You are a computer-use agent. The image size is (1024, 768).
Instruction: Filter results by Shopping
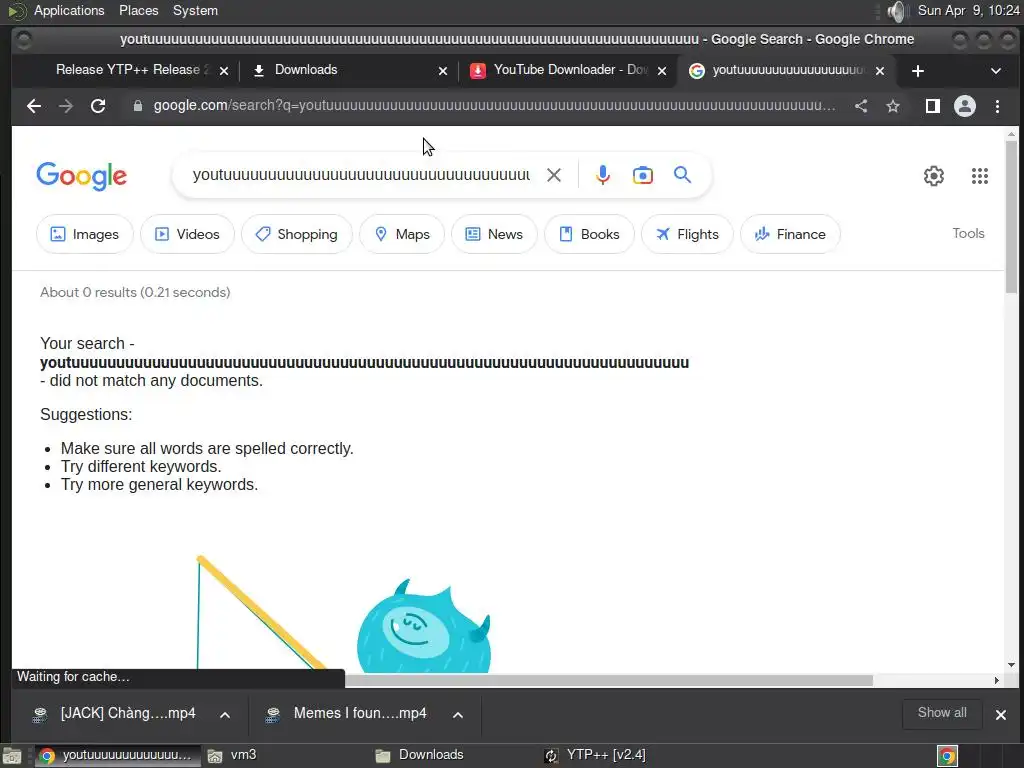click(x=296, y=234)
